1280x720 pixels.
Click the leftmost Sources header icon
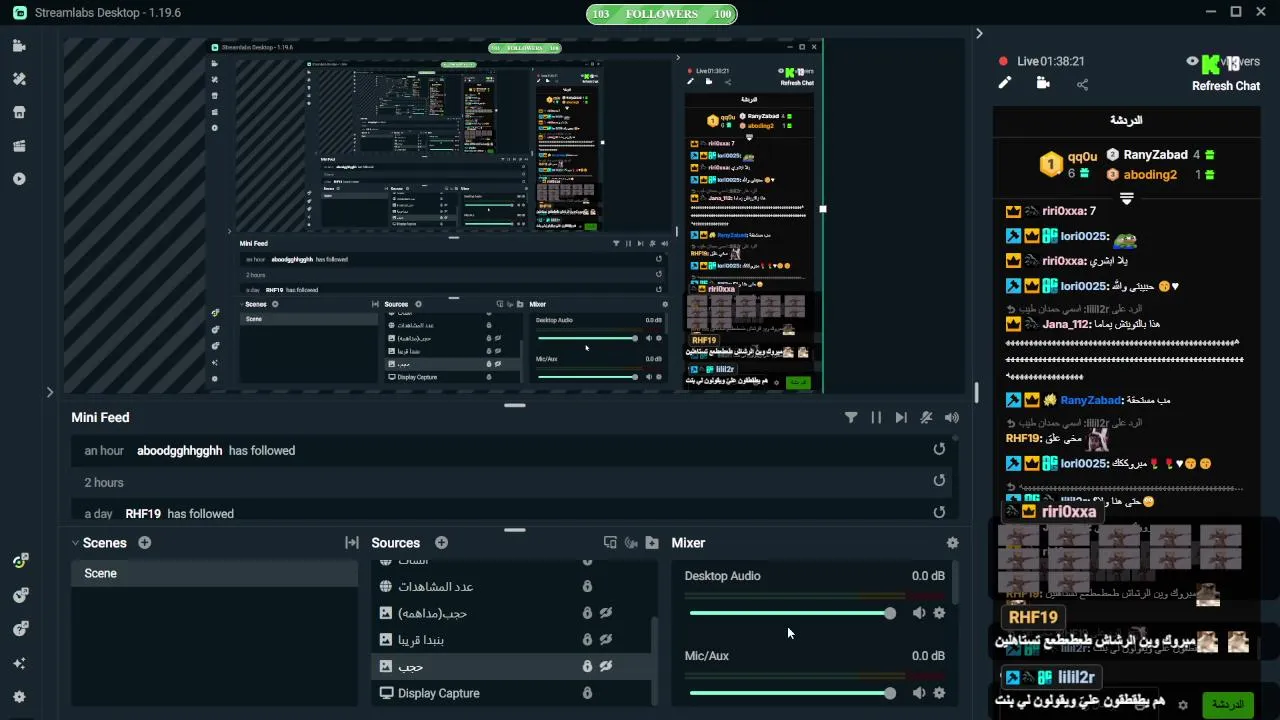click(x=610, y=543)
